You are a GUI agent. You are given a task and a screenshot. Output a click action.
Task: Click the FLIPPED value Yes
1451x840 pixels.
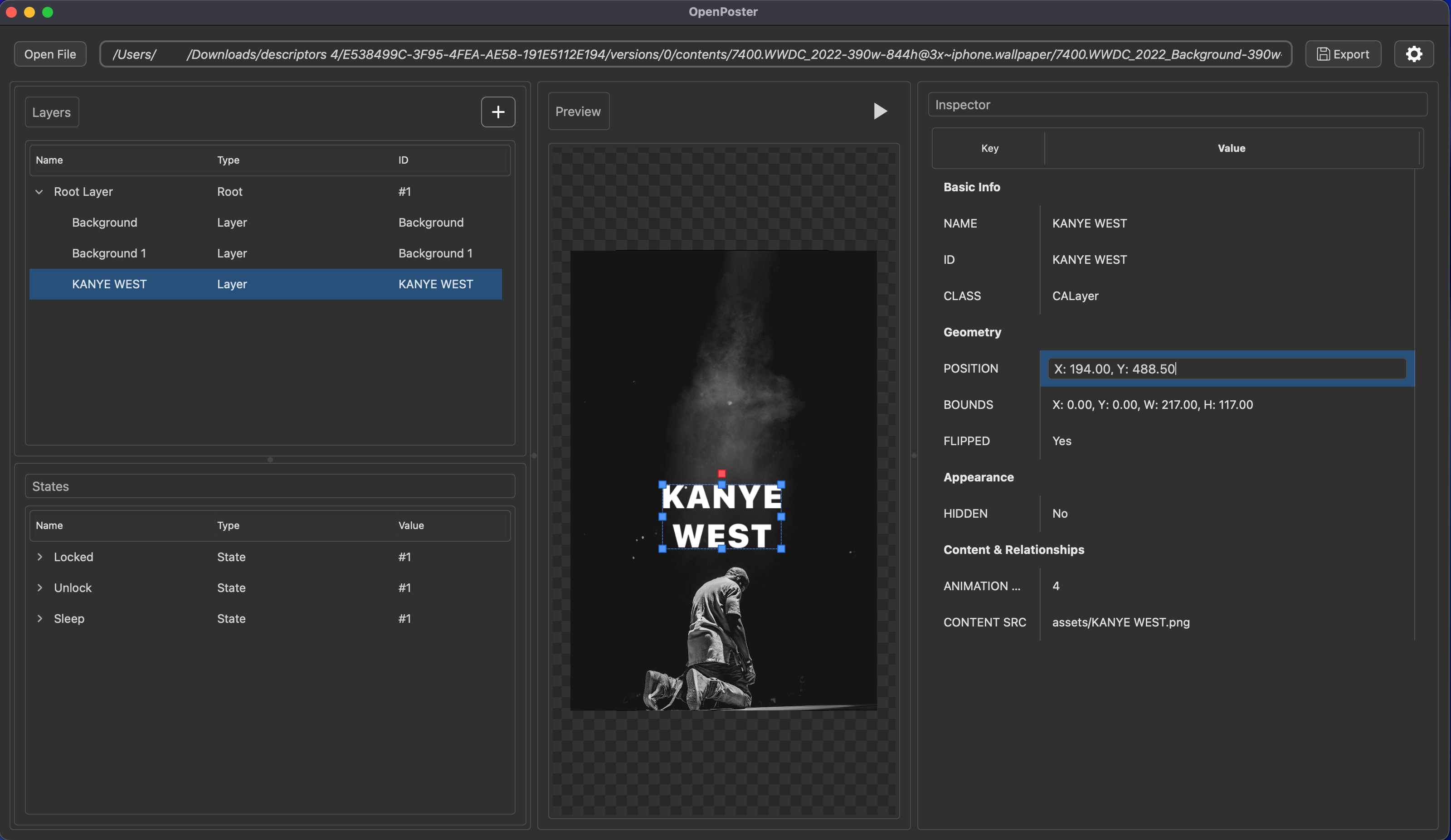click(x=1062, y=441)
